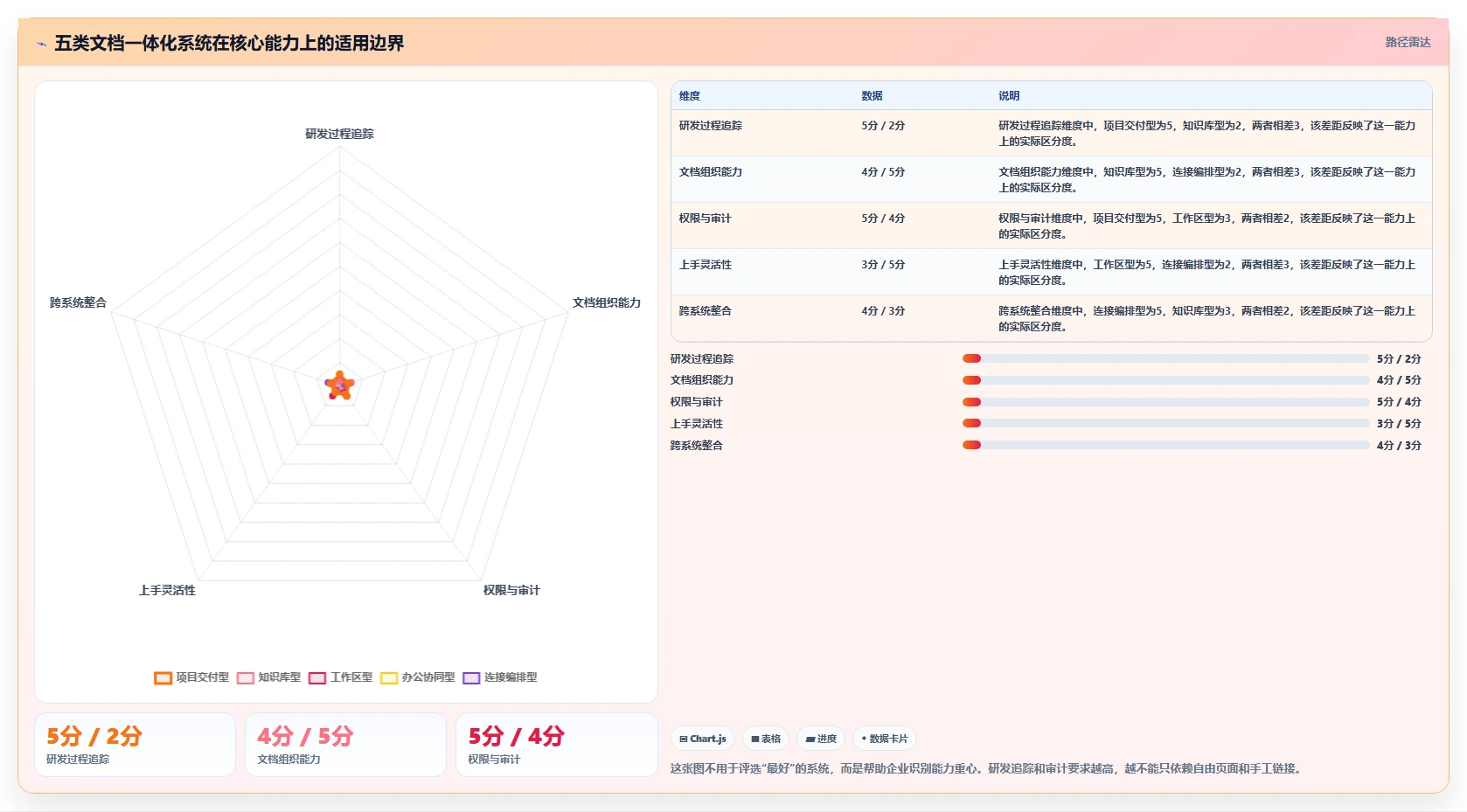Image resolution: width=1467 pixels, height=812 pixels.
Task: Click the 4分 / 3分 value in table
Action: click(x=883, y=311)
